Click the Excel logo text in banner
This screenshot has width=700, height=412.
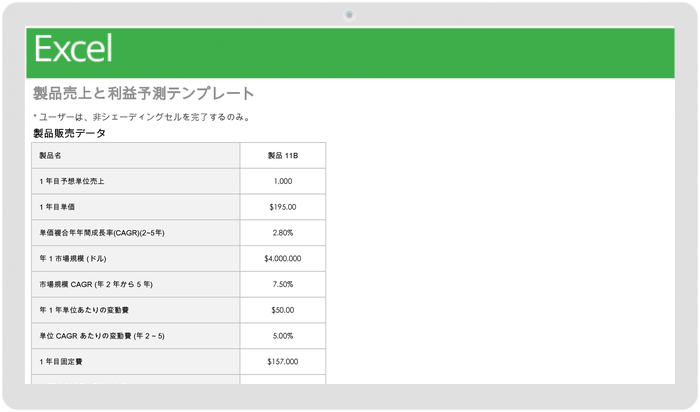73,48
